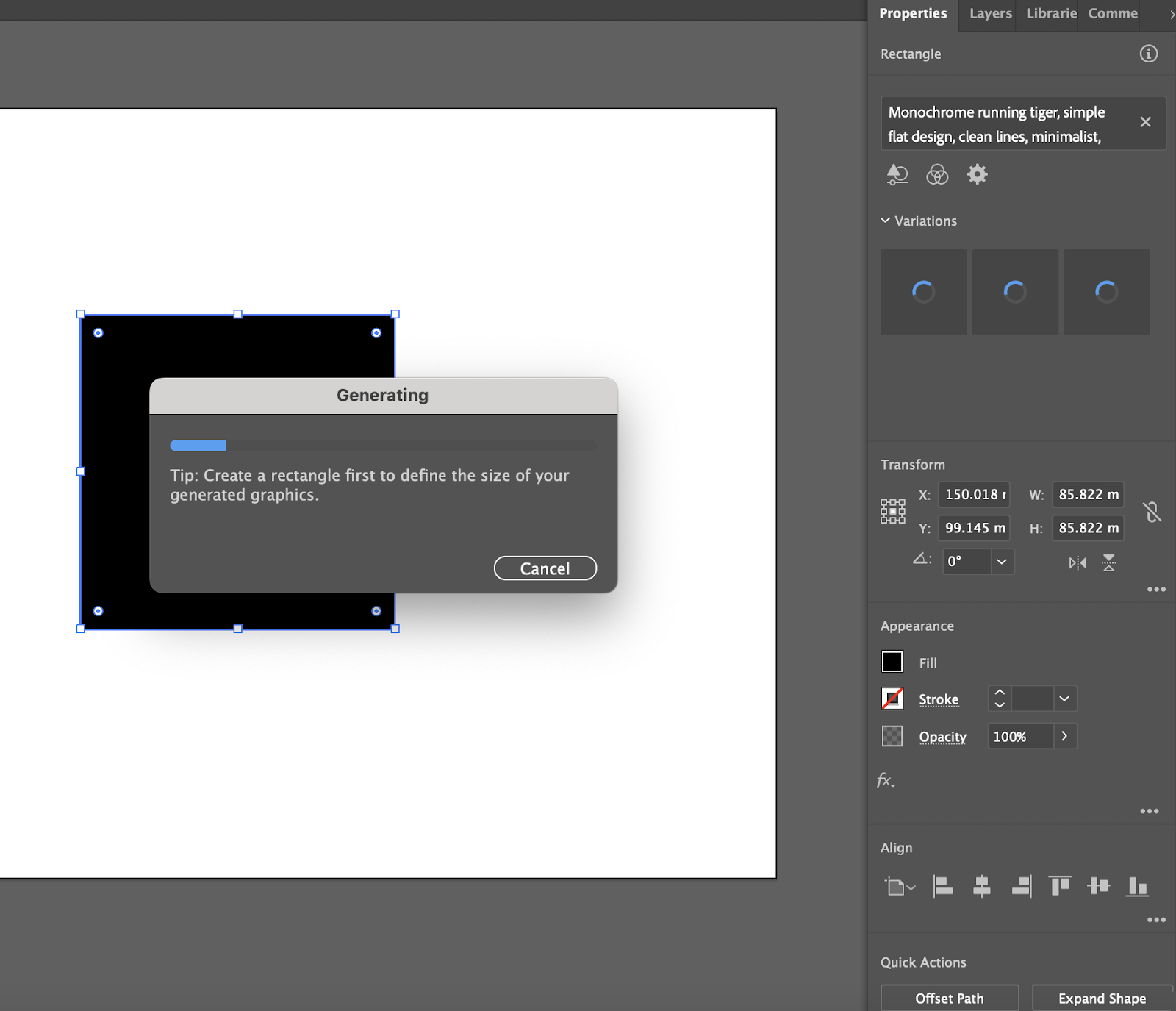This screenshot has height=1011, width=1176.
Task: Select the second loading variation thumbnail
Action: [x=1015, y=292]
